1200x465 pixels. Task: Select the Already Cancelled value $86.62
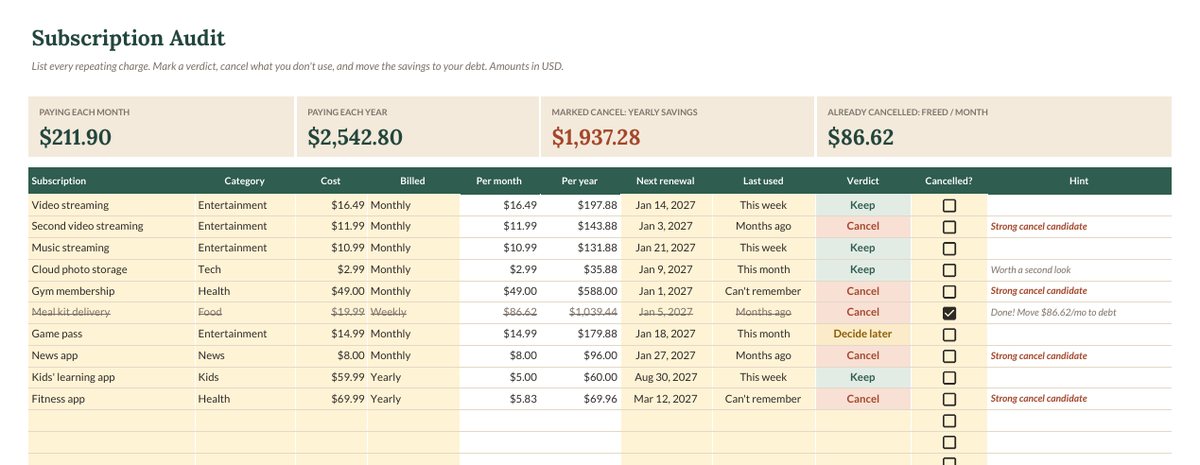[861, 138]
